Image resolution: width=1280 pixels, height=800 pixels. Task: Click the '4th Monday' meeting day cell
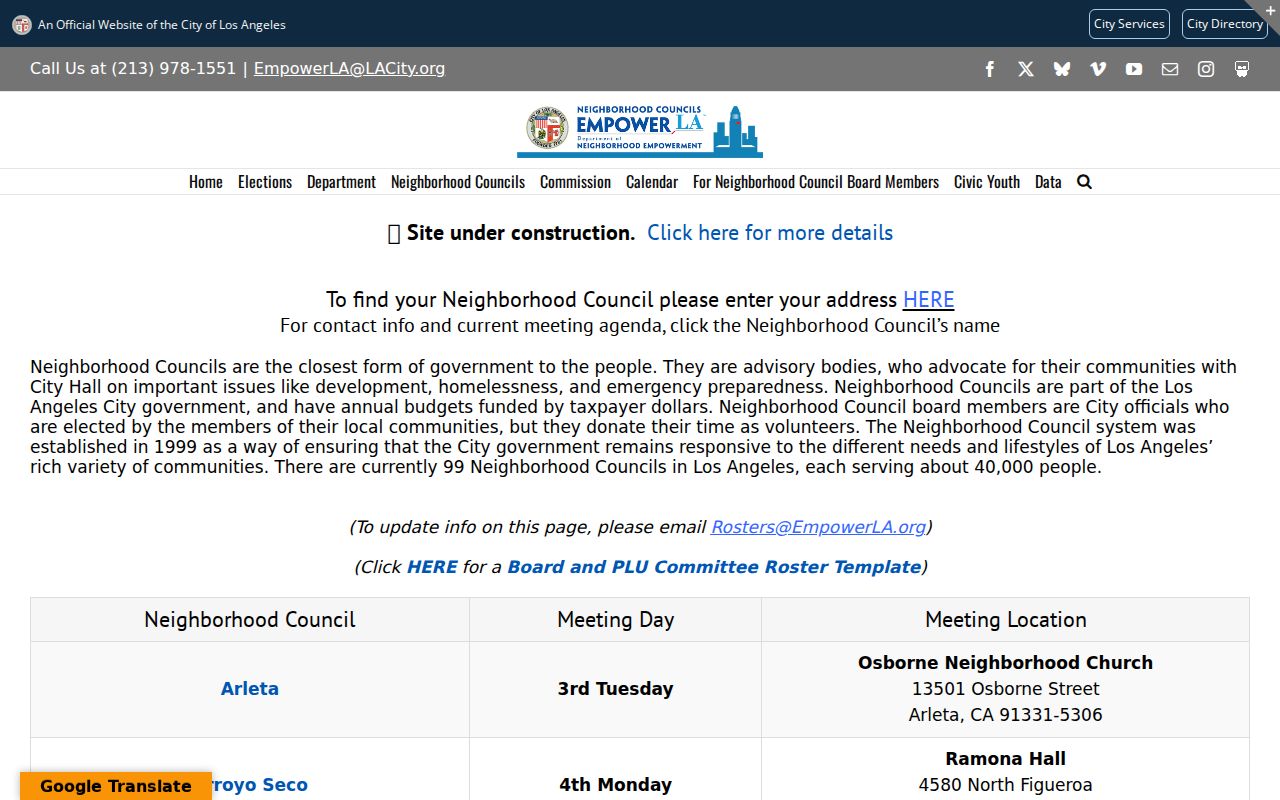point(616,785)
